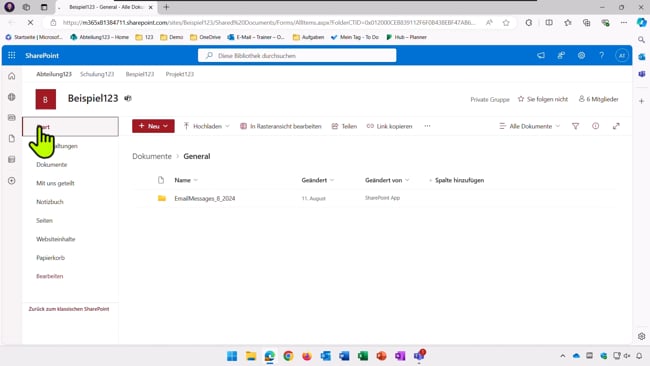Open the Aufgaben bookmarks folder

[308, 37]
